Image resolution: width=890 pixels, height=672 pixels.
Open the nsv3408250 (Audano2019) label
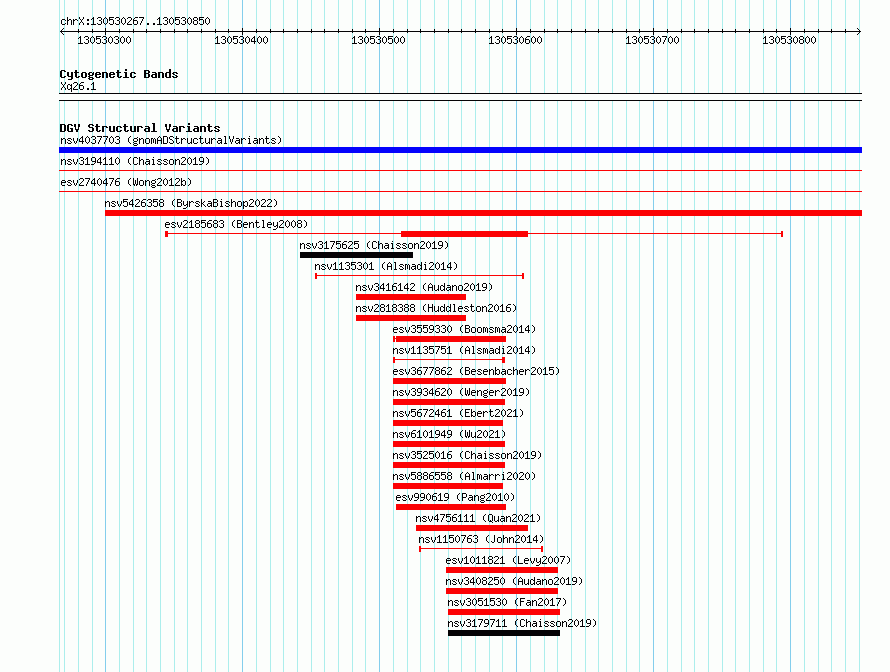pyautogui.click(x=514, y=581)
